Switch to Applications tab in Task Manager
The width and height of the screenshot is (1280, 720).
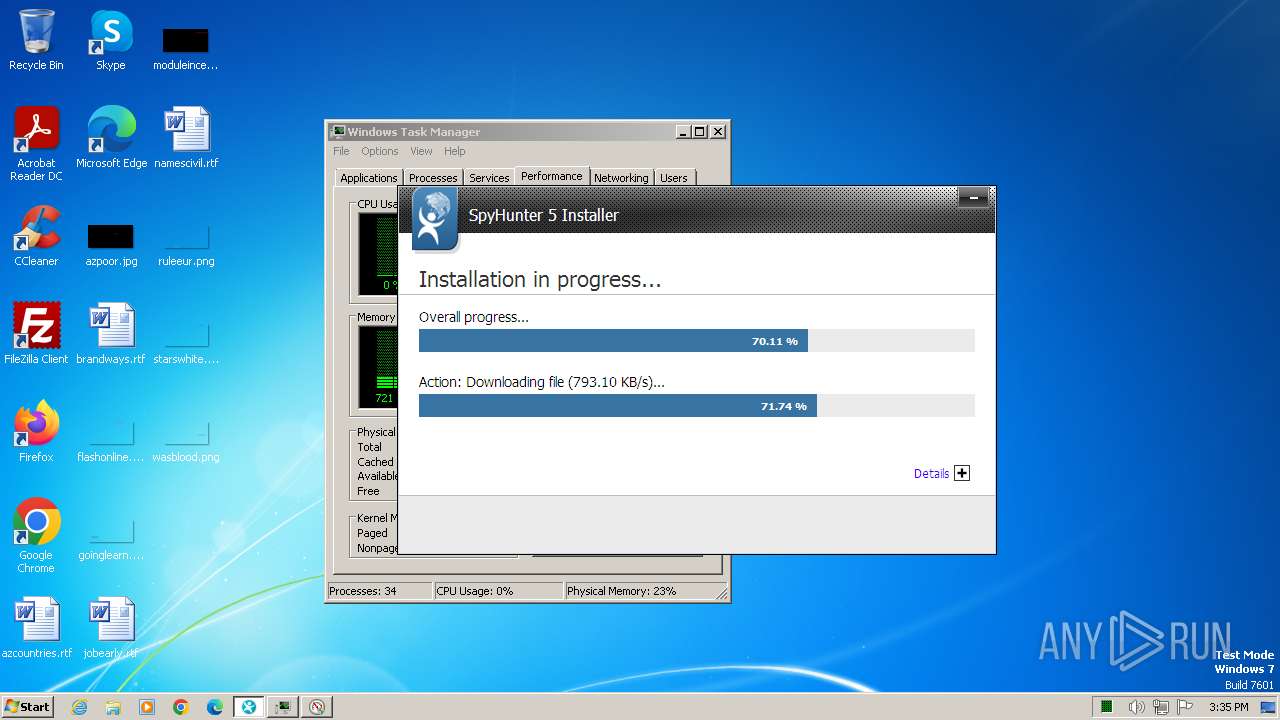(368, 178)
